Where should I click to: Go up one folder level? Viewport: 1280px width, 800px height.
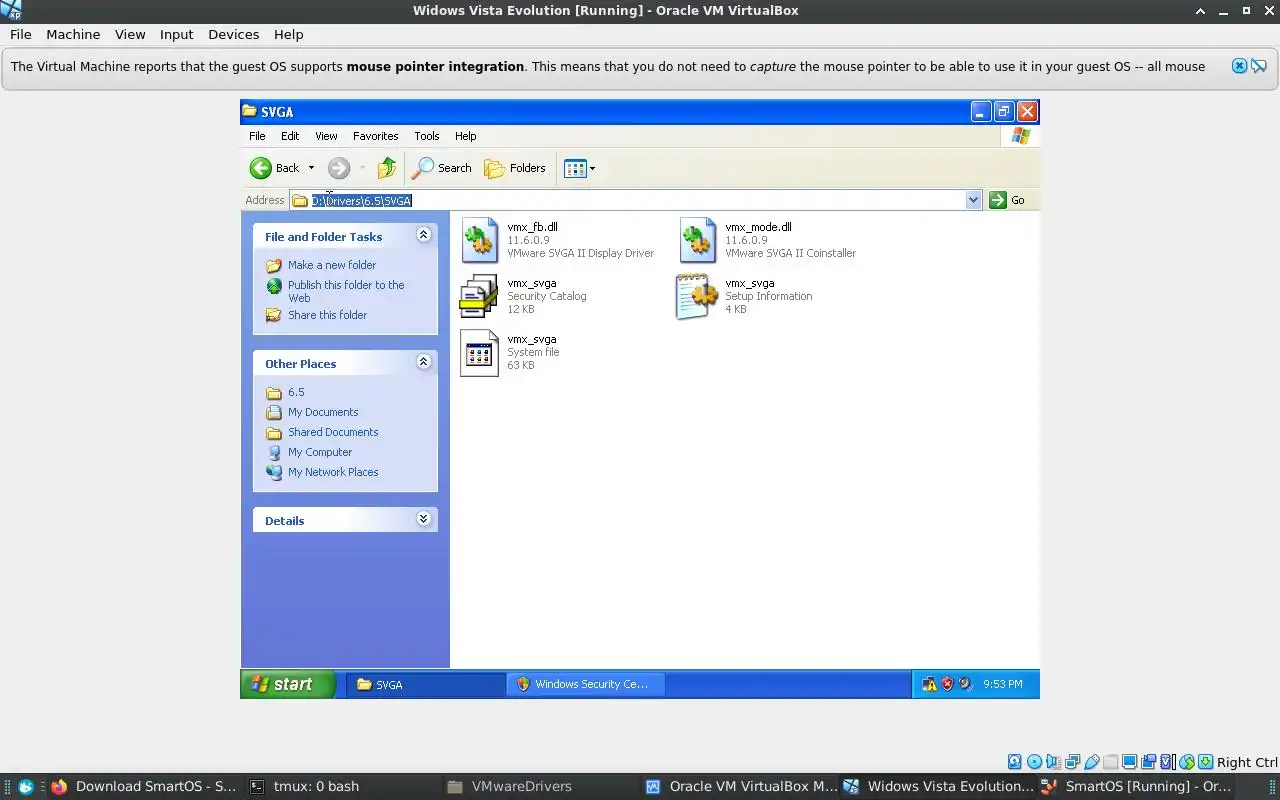[387, 168]
